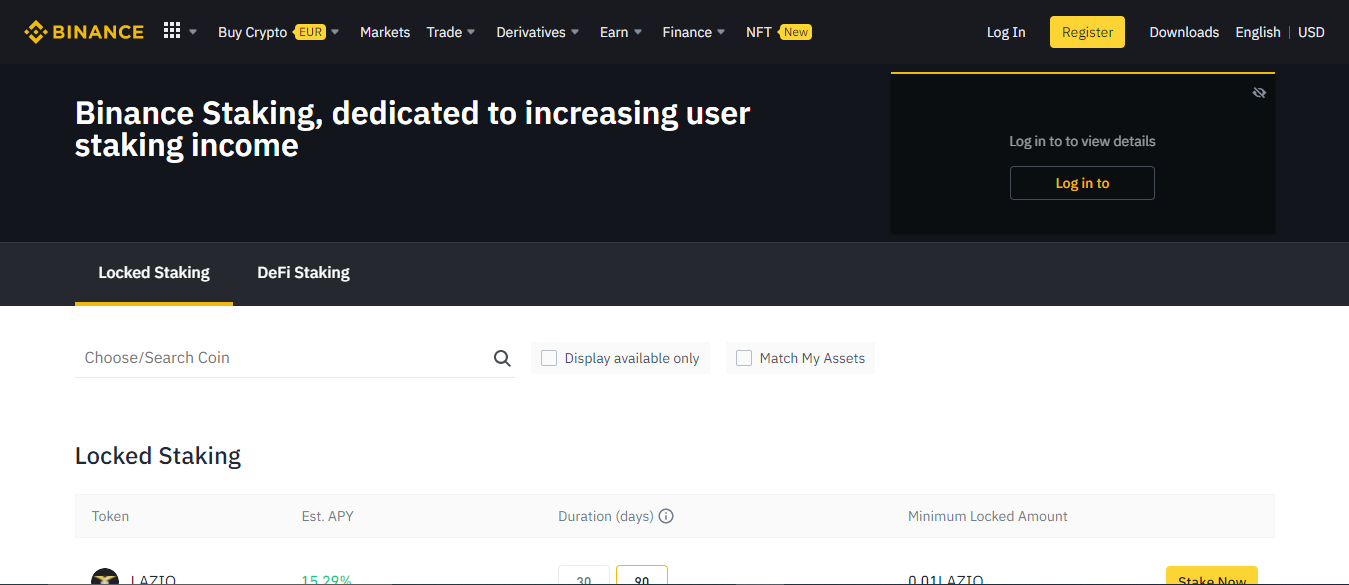Enable Display available only checkbox
This screenshot has height=585, width=1349.
pos(549,358)
